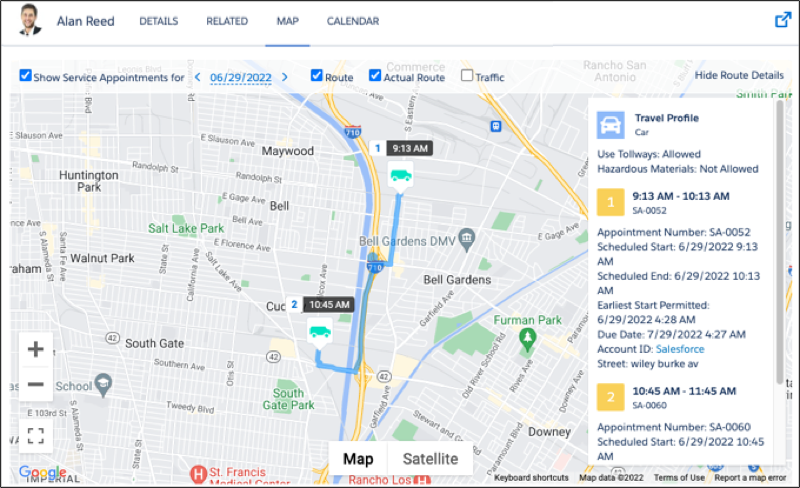Switch to the Calendar tab
Screen dimensions: 800x488
[x=353, y=21]
